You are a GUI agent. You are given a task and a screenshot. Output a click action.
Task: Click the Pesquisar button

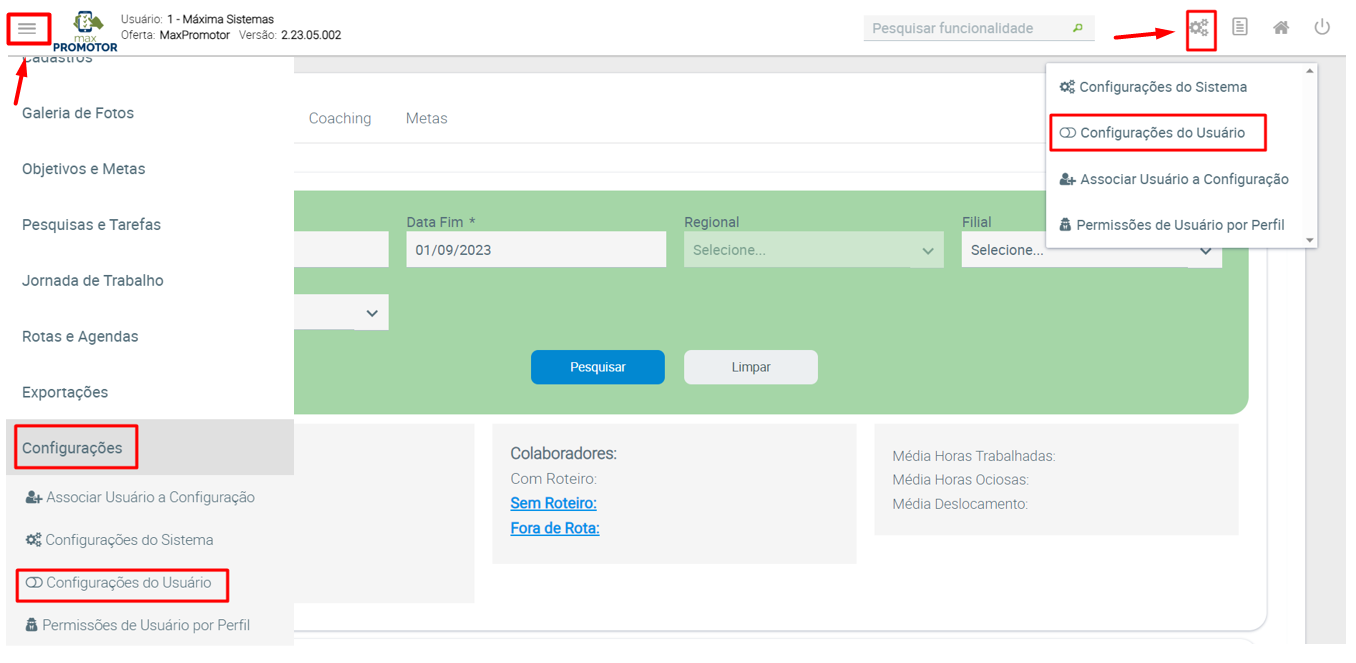point(598,367)
